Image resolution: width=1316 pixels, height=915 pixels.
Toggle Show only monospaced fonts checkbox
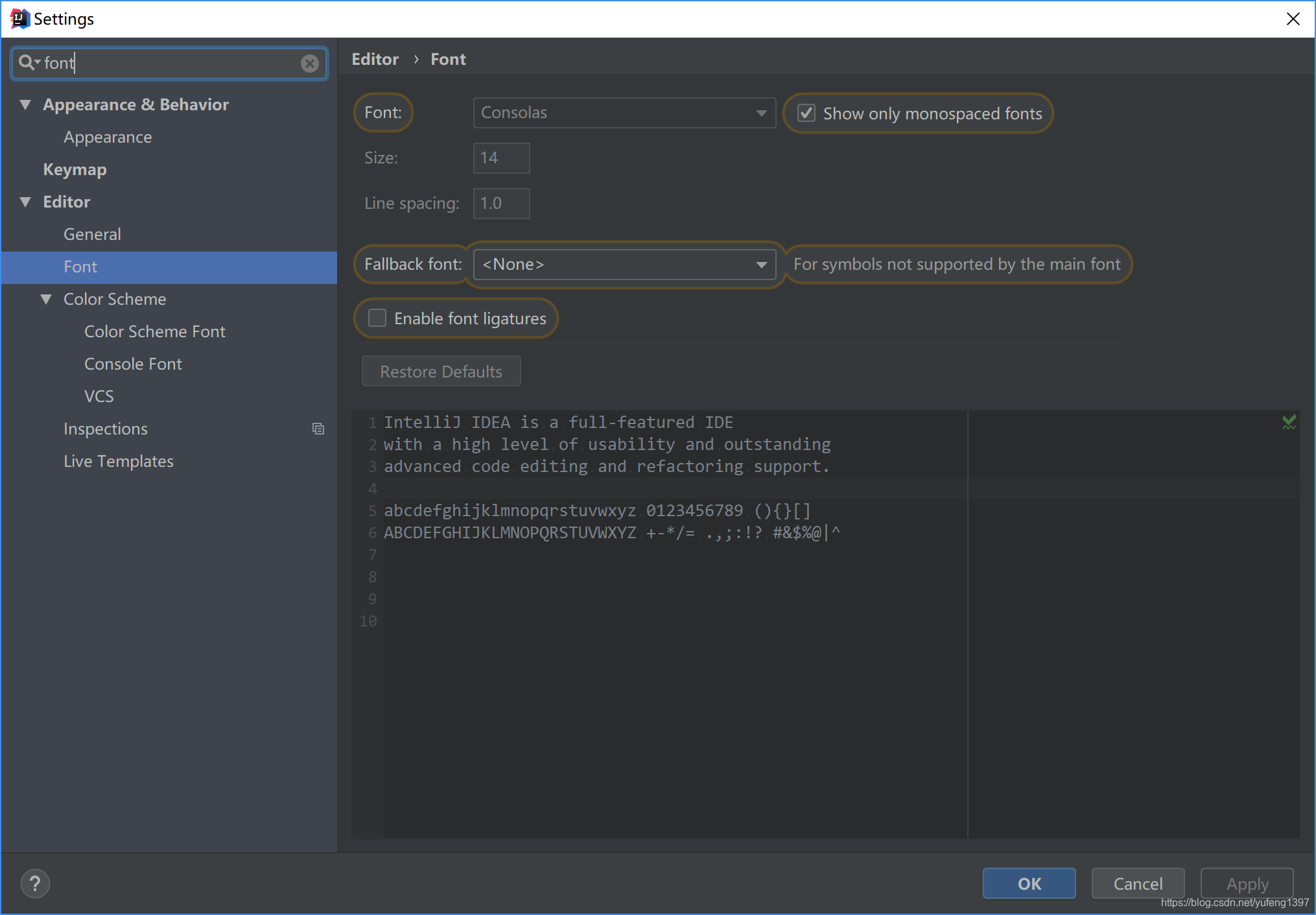click(x=806, y=113)
